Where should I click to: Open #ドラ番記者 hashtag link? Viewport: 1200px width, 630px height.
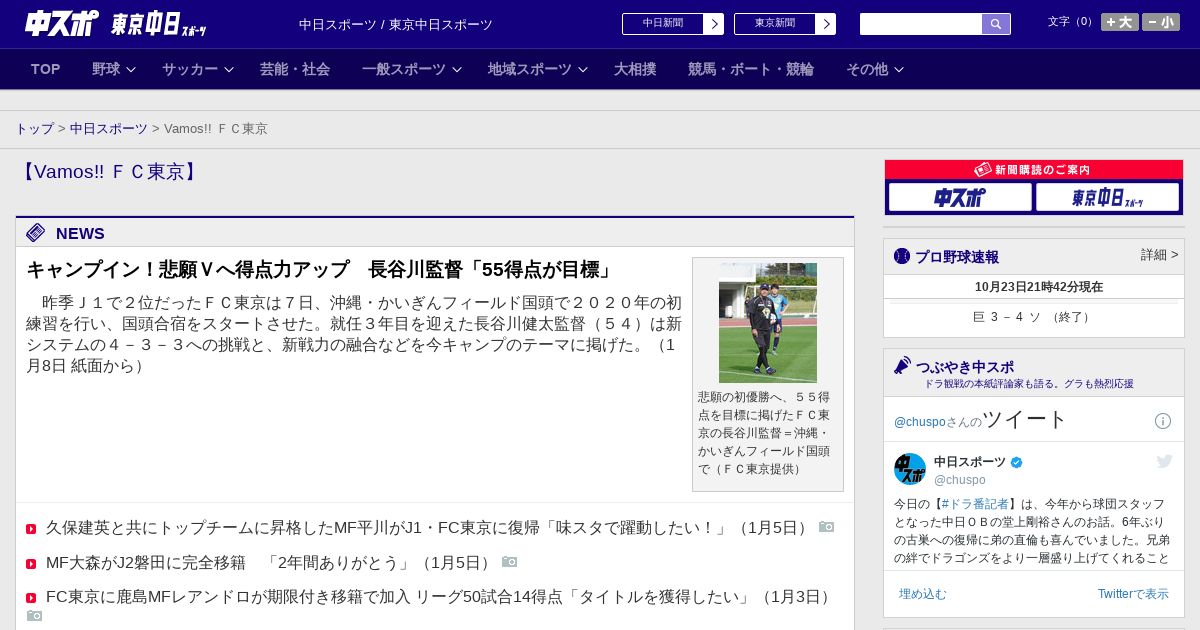[975, 504]
